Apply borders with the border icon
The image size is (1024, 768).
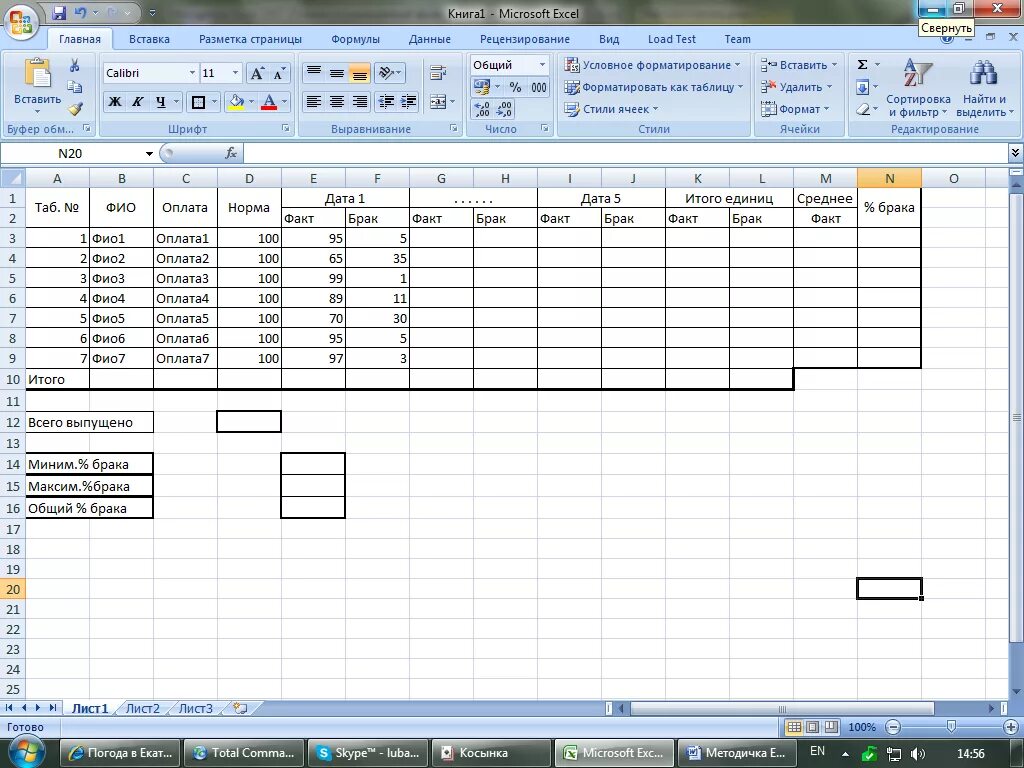(x=198, y=102)
